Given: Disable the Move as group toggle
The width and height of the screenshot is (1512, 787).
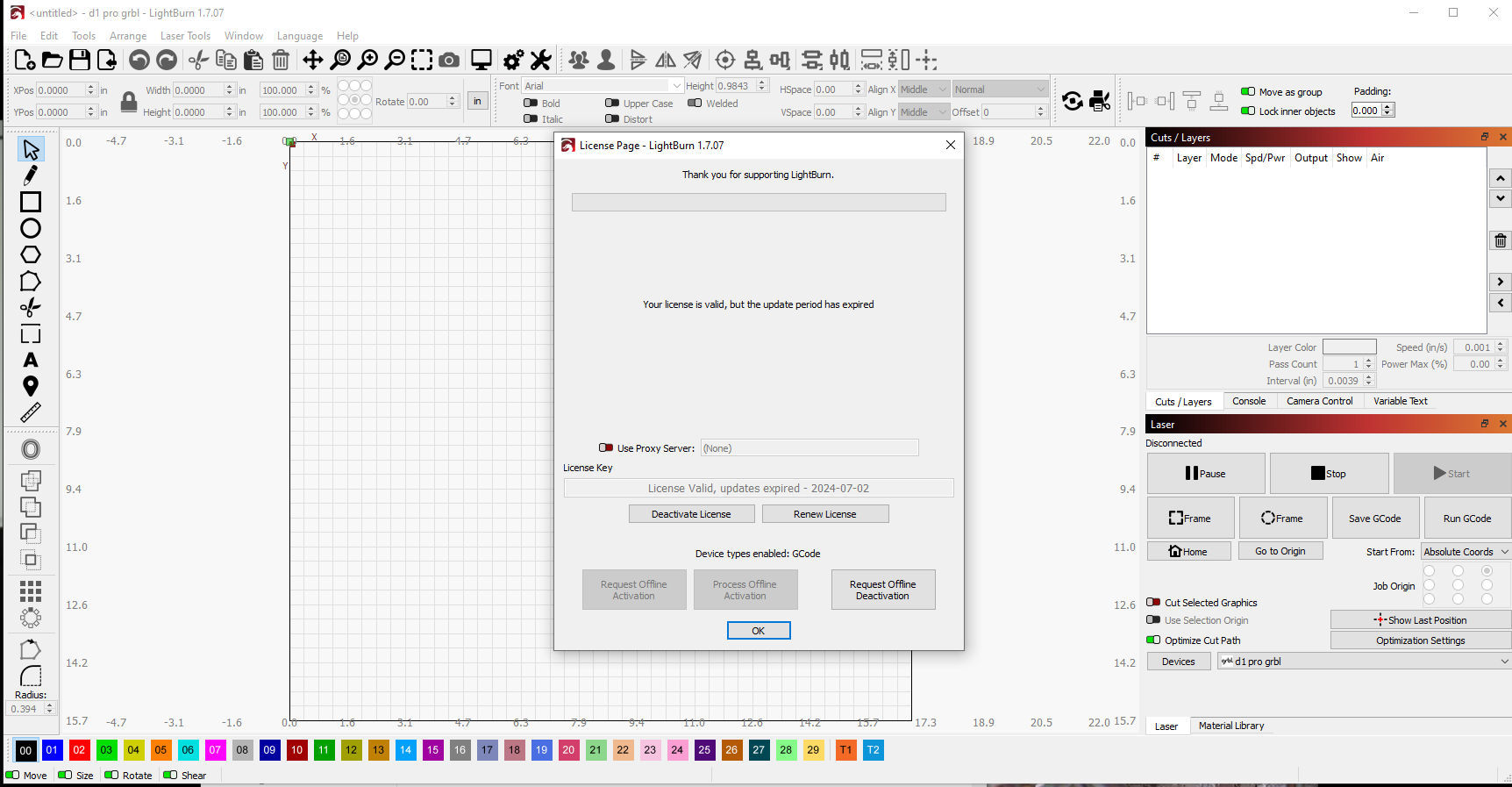Looking at the screenshot, I should pyautogui.click(x=1248, y=91).
